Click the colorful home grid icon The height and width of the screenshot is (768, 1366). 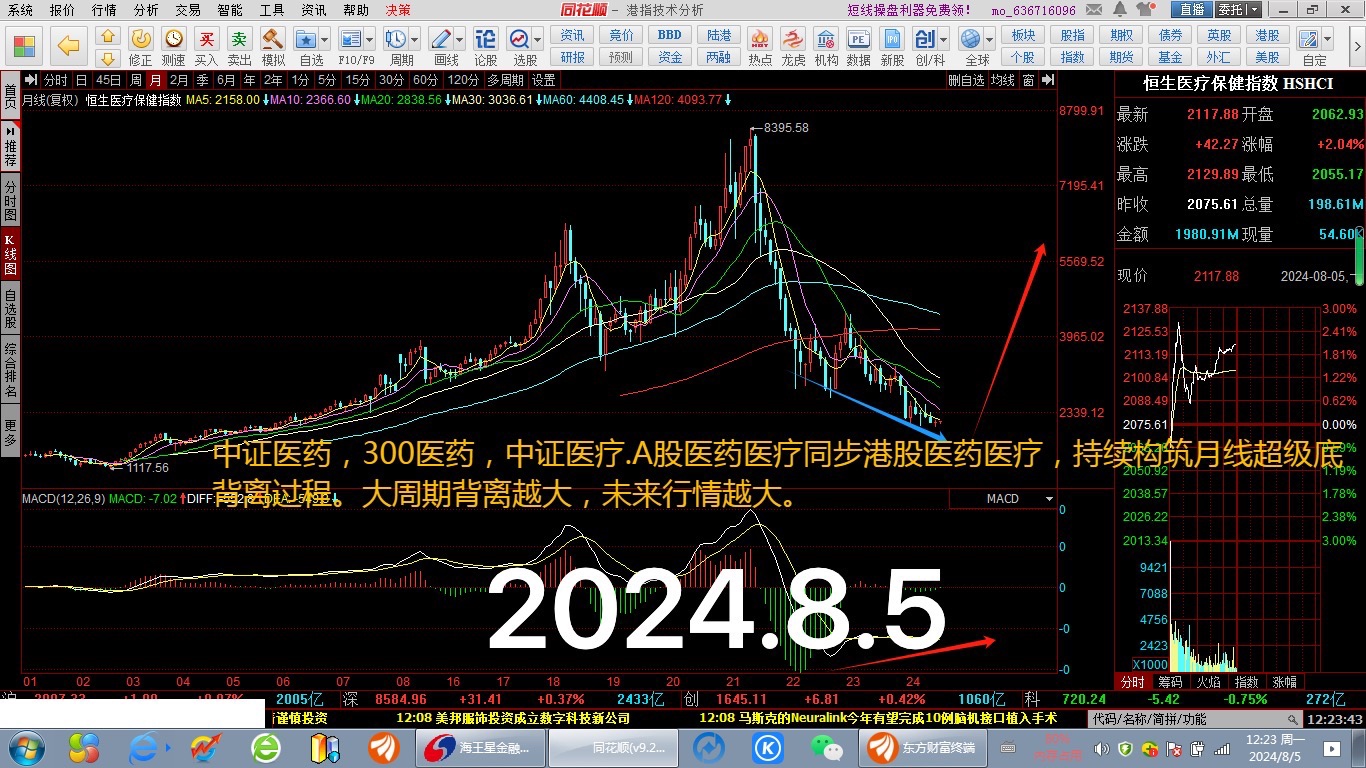click(x=24, y=46)
